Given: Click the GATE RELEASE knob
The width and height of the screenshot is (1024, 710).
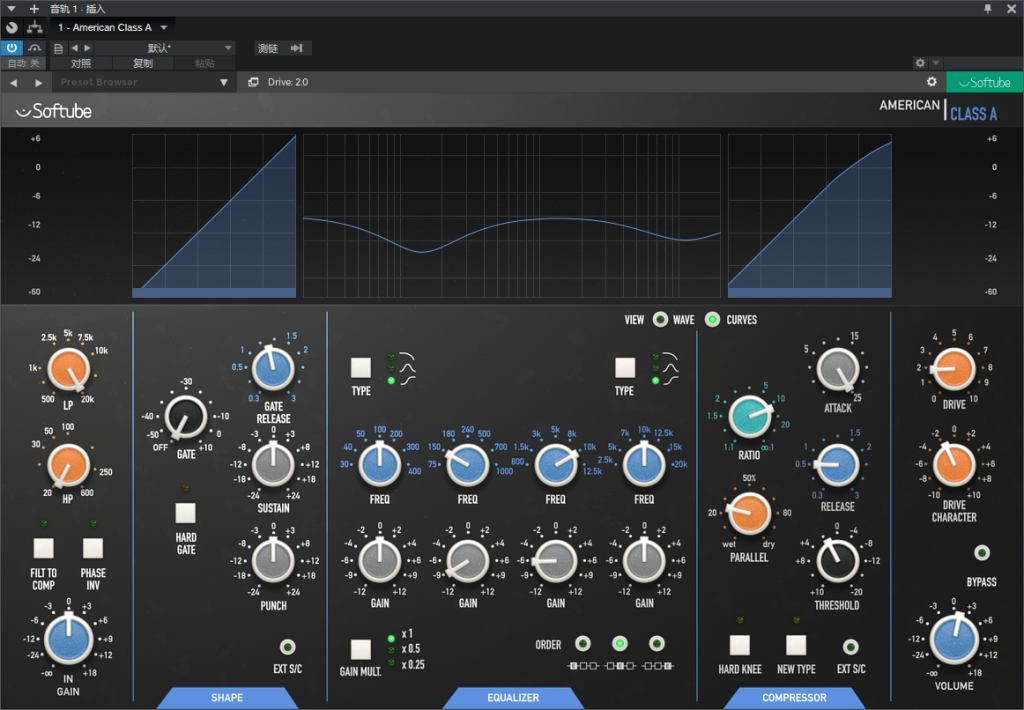Looking at the screenshot, I should pos(273,368).
